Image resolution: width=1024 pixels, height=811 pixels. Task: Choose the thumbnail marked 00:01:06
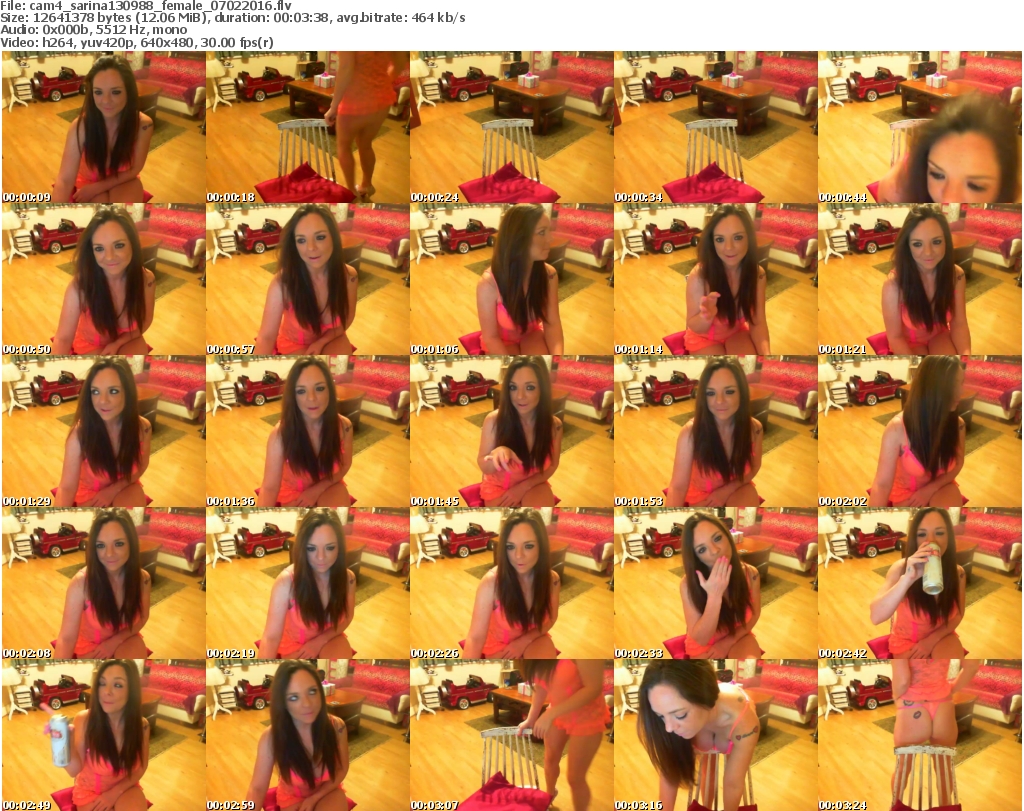click(511, 279)
